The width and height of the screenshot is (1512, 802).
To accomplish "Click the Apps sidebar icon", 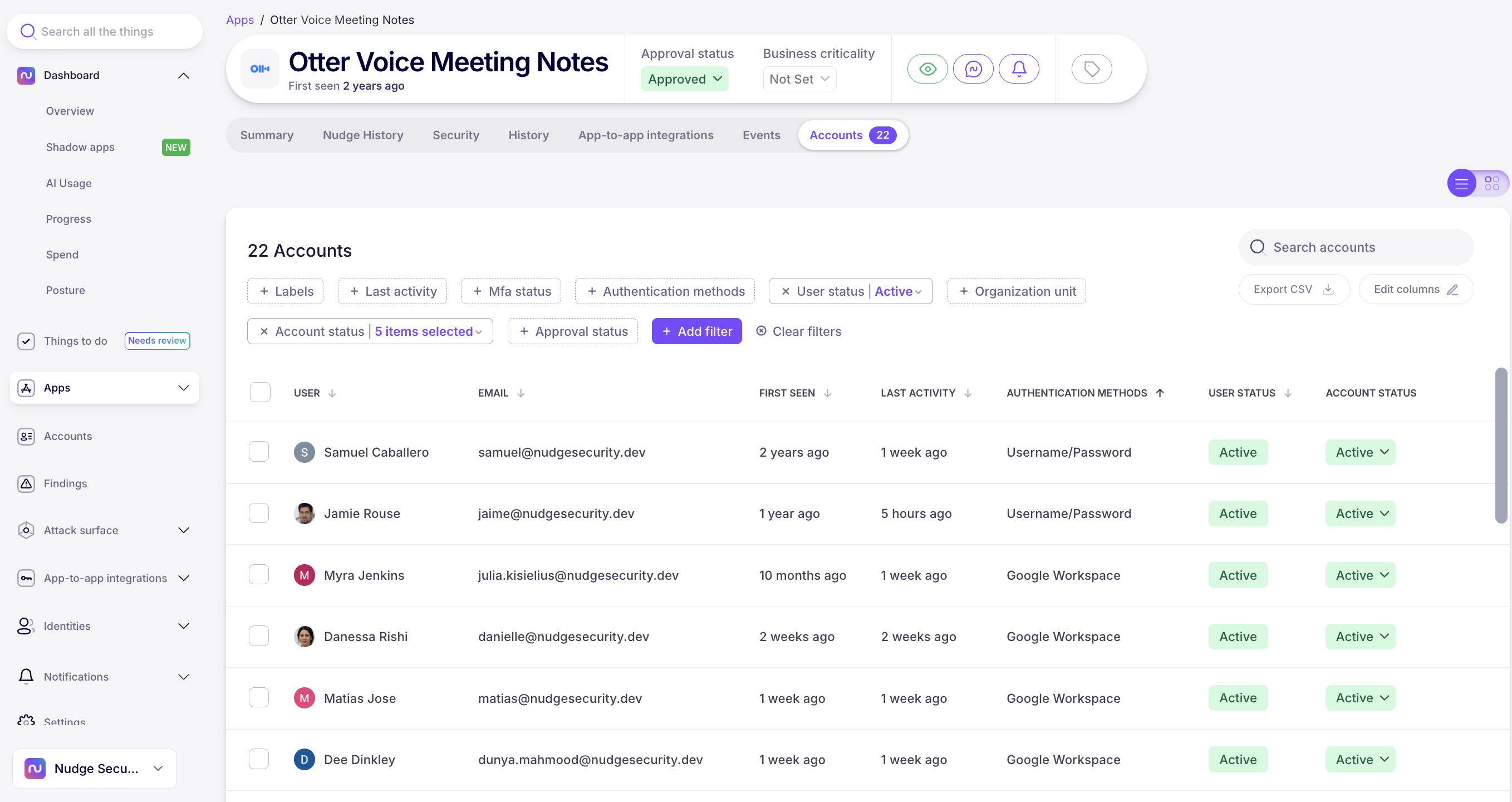I will 26,388.
